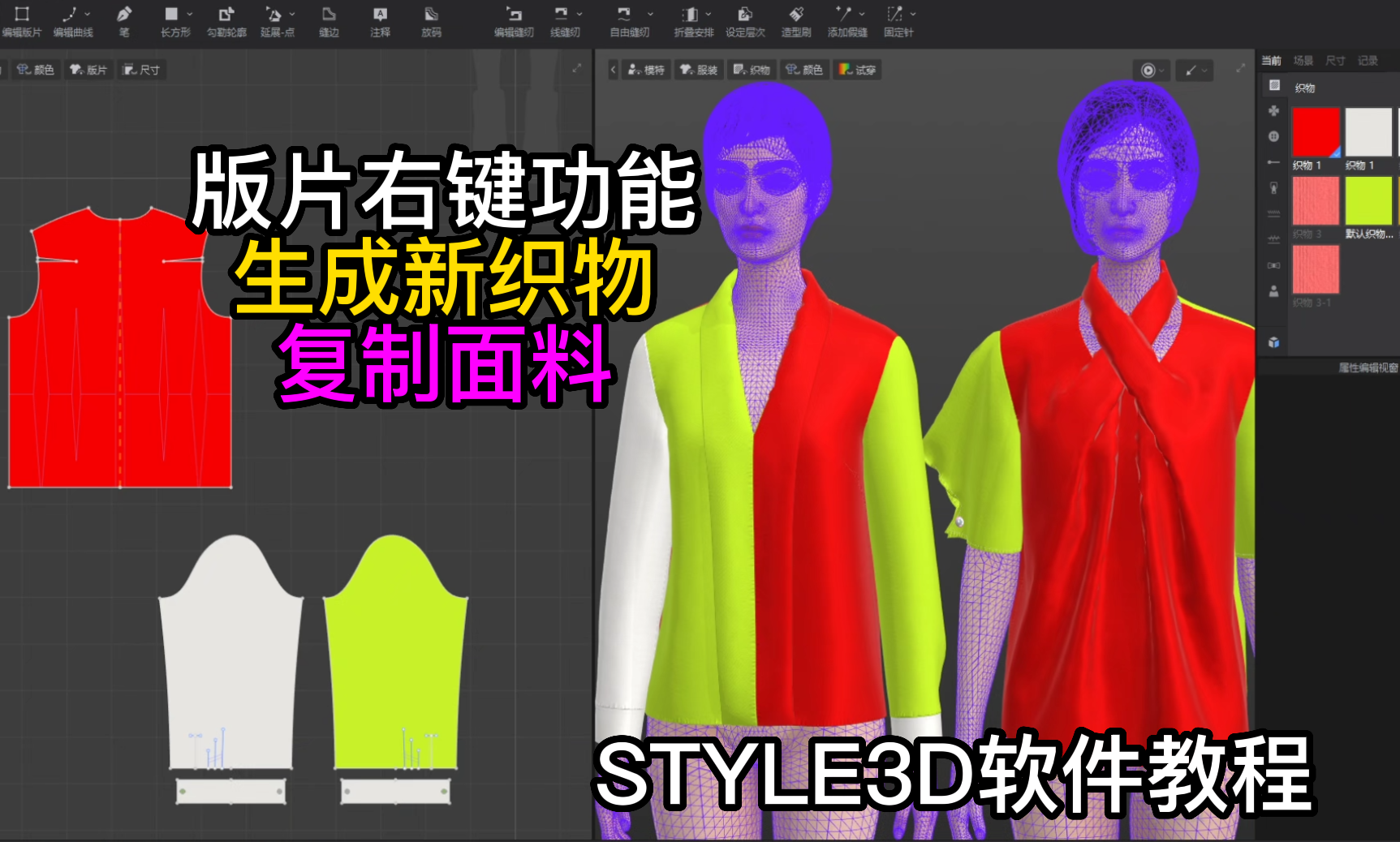This screenshot has height=842, width=1400.
Task: Expand the 自由缝纫 dropdown arrow
Action: coord(650,14)
